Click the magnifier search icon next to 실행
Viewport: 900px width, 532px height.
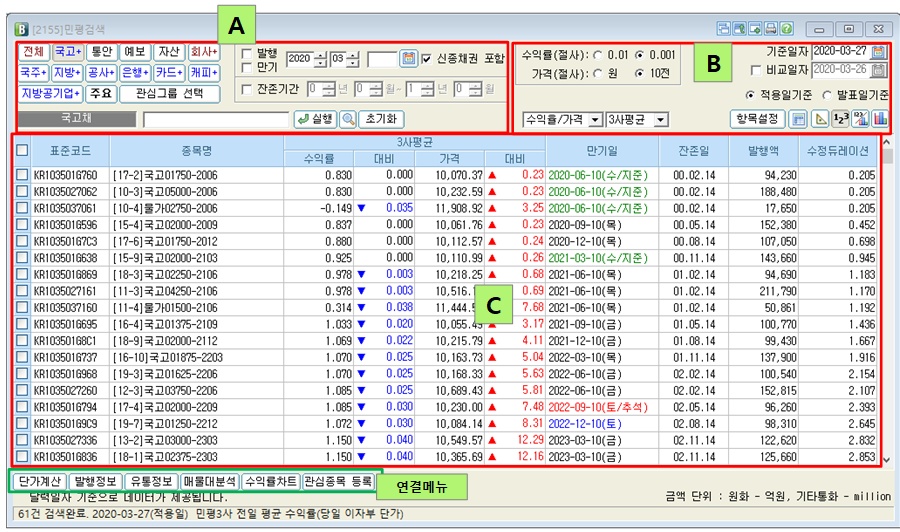[348, 119]
